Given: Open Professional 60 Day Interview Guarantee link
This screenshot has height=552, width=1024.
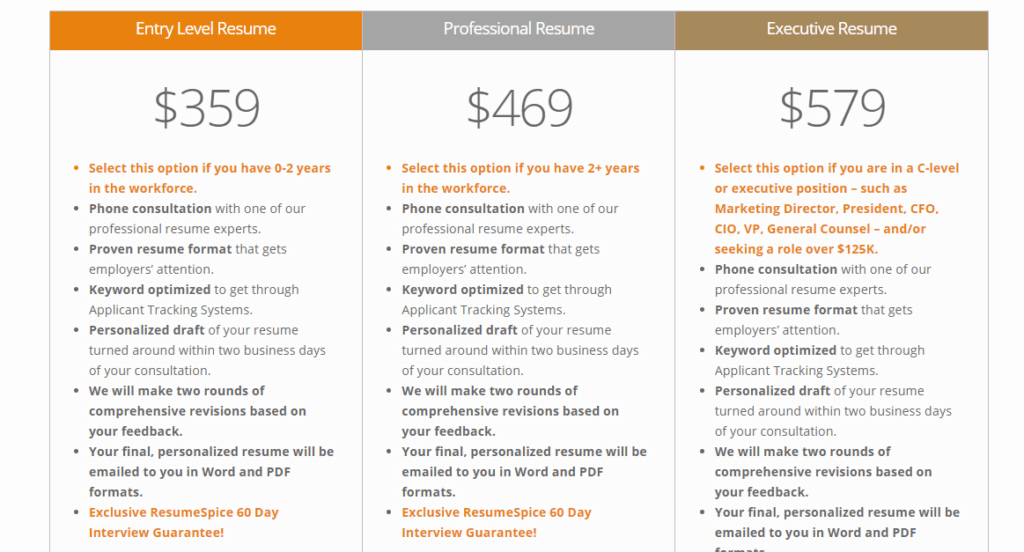Looking at the screenshot, I should 496,522.
